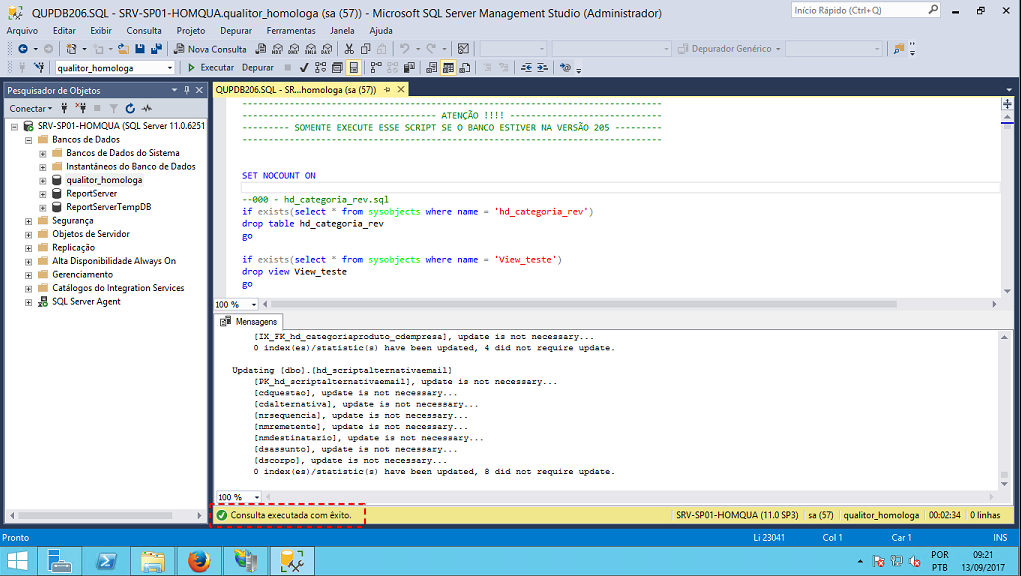Click Display Estimated Execution Plan icon
The height and width of the screenshot is (576, 1021).
pos(320,68)
